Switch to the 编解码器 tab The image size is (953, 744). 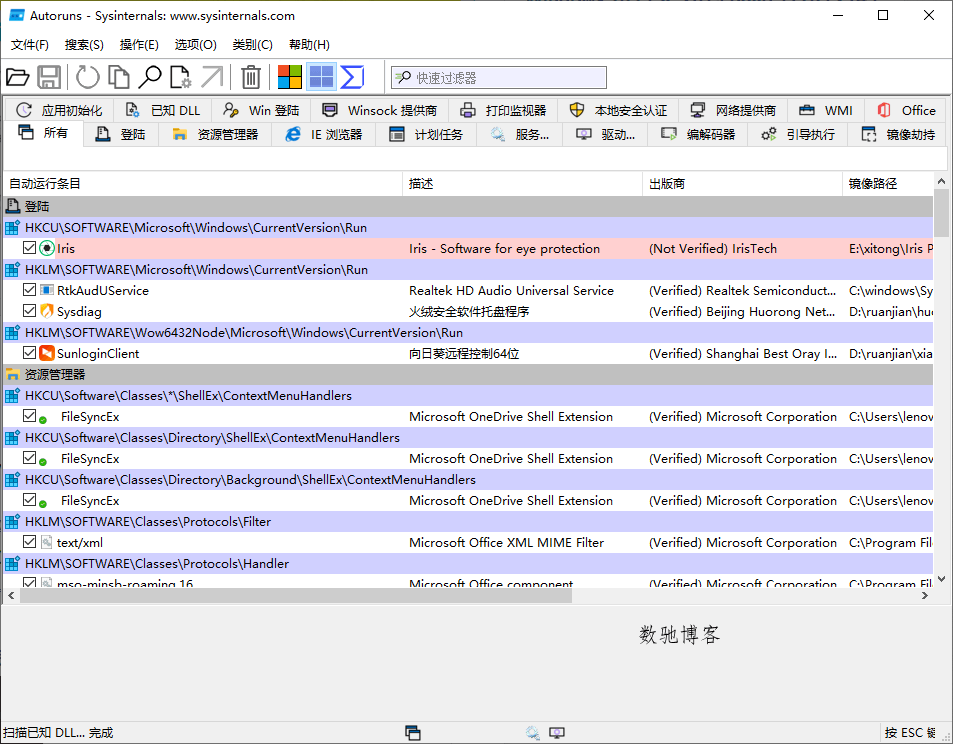tap(698, 134)
